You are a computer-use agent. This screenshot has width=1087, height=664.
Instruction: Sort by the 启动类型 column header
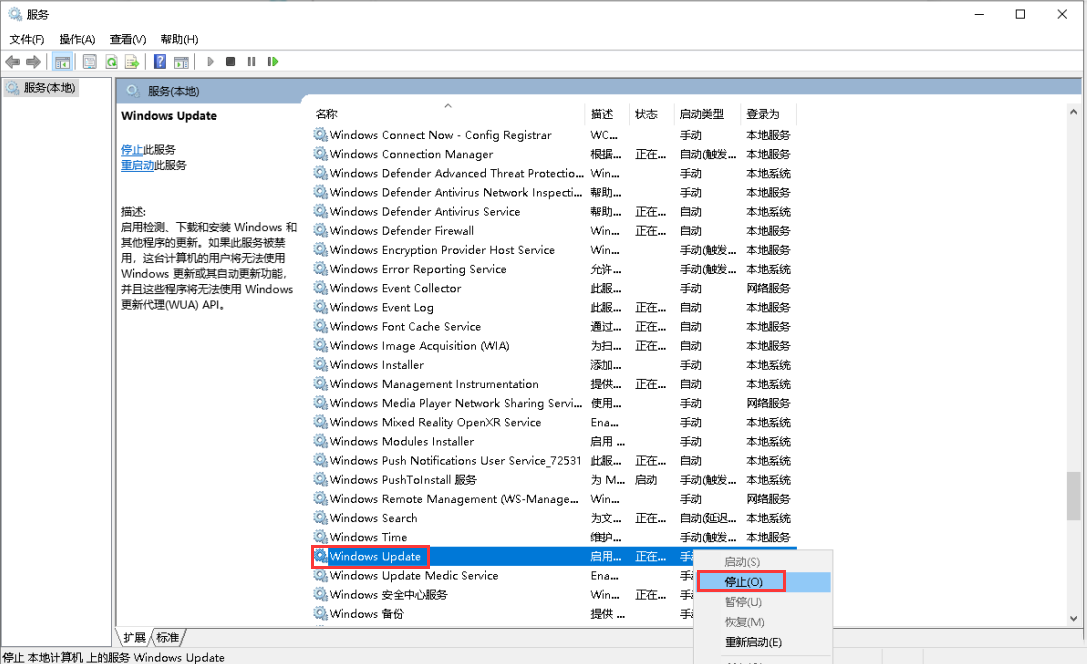706,114
